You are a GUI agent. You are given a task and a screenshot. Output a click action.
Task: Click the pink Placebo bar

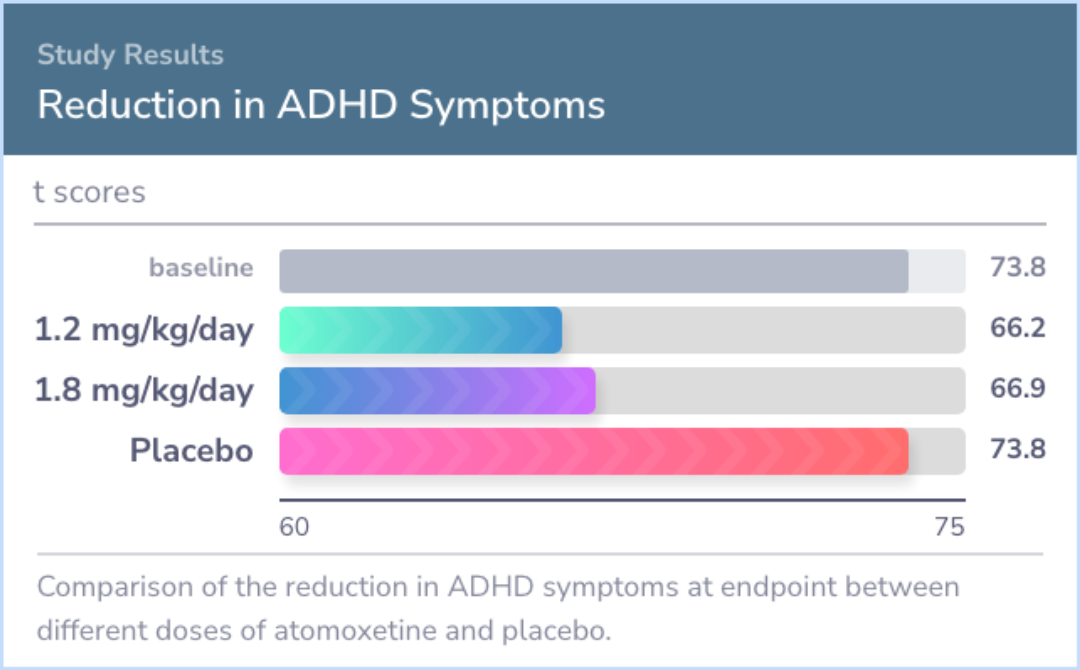594,451
